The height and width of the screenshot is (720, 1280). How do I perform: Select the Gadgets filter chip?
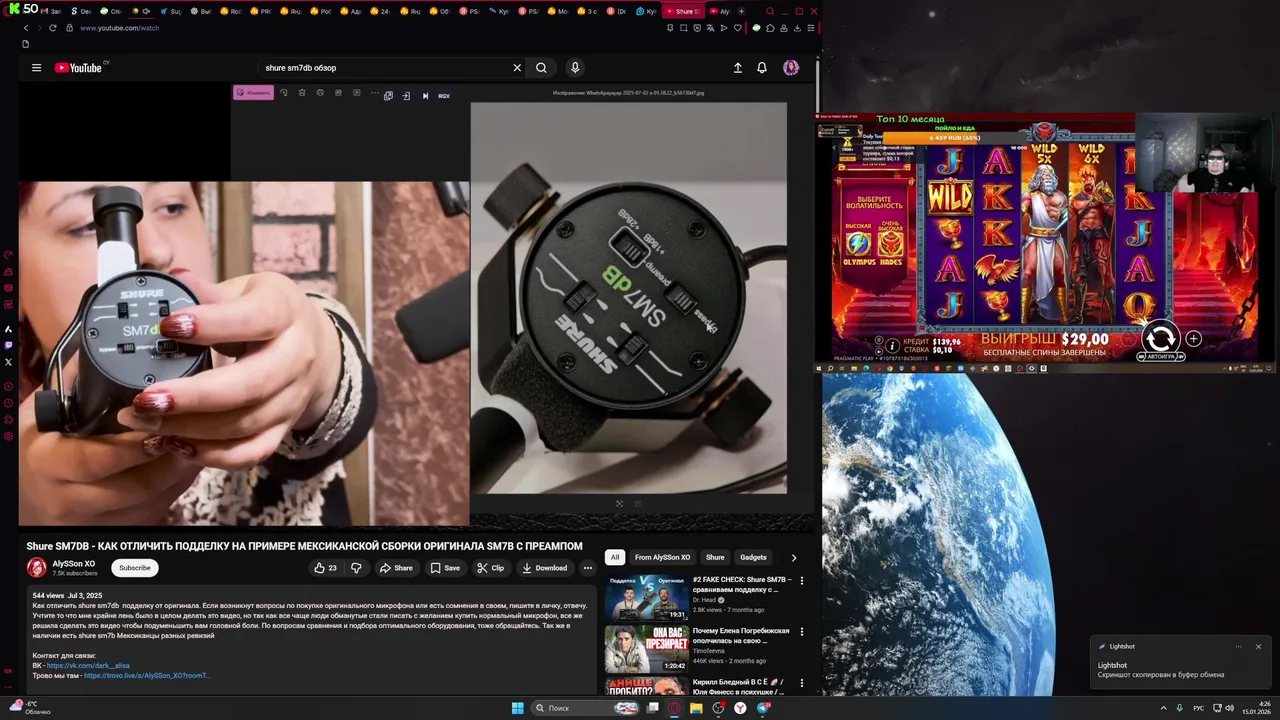pyautogui.click(x=753, y=557)
